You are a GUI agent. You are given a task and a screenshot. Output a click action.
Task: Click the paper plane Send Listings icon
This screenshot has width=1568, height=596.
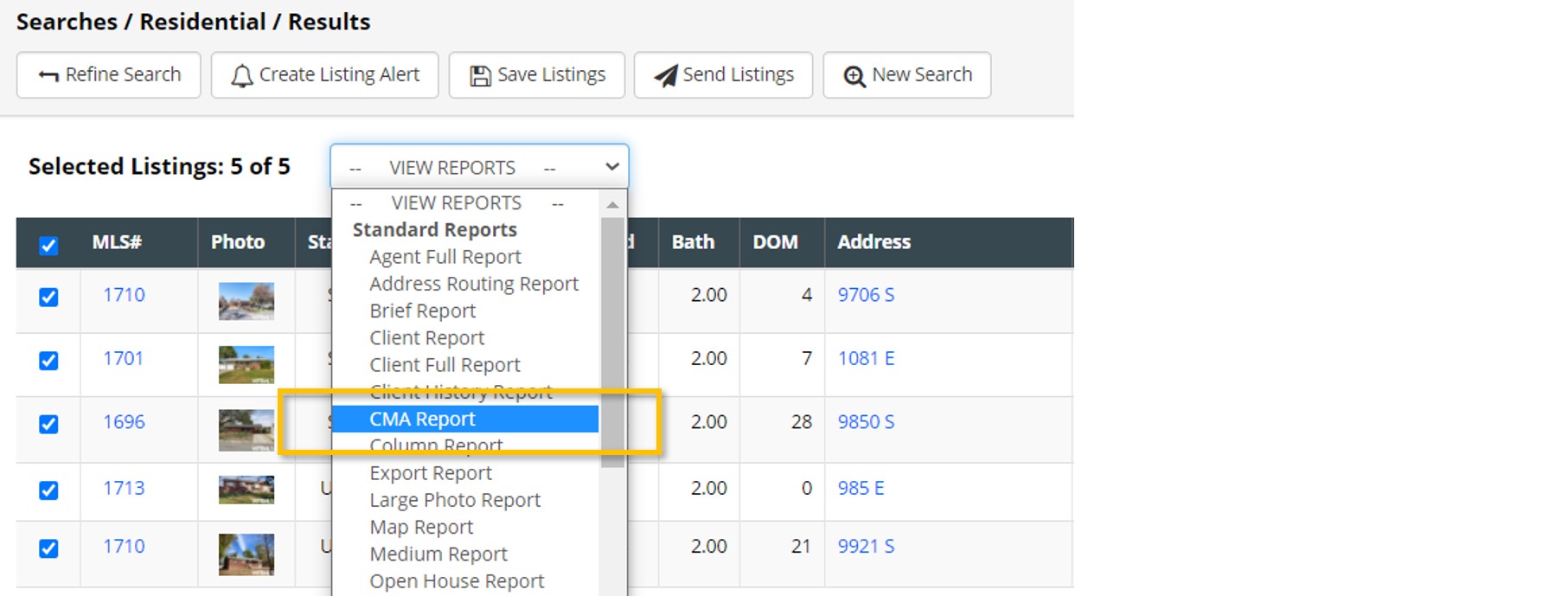pyautogui.click(x=665, y=76)
